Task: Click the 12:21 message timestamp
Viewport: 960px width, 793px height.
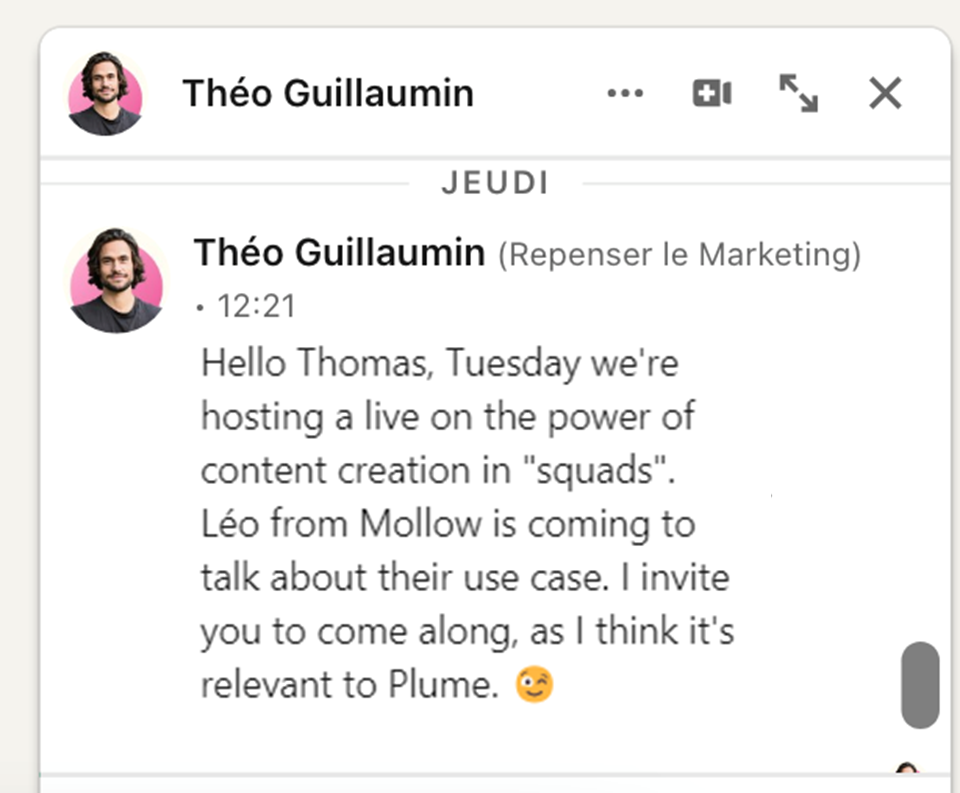Action: (x=256, y=306)
